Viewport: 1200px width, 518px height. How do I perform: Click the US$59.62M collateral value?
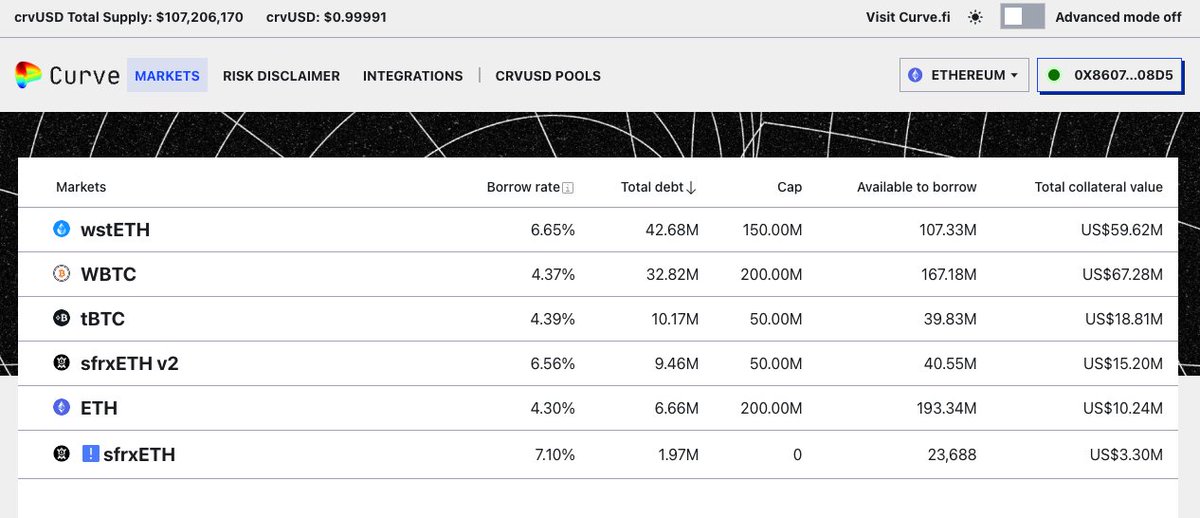[1123, 230]
